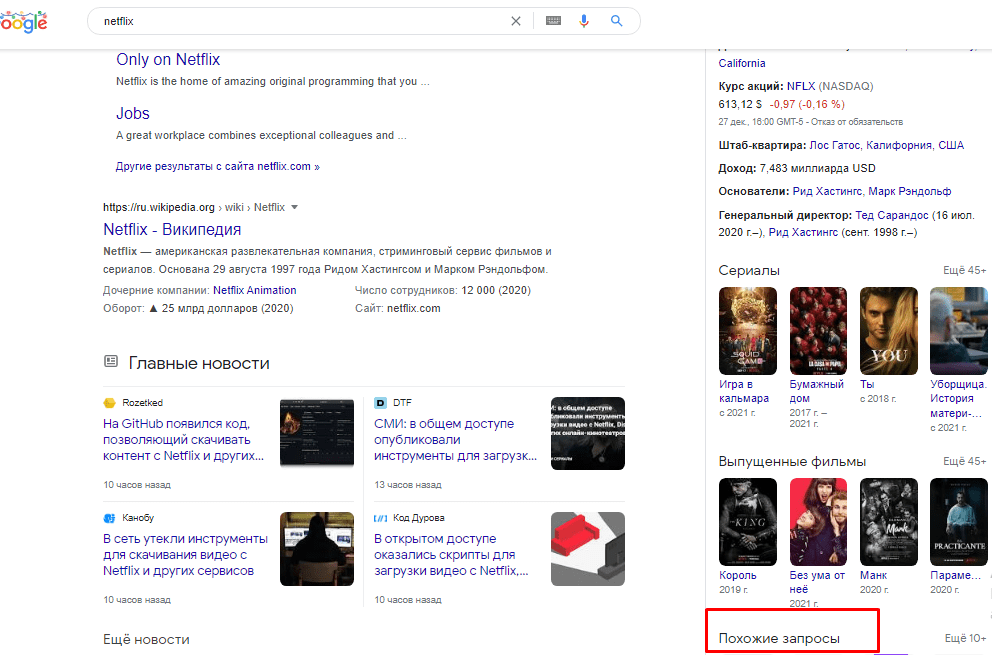Open Манк movie title link

[x=874, y=575]
